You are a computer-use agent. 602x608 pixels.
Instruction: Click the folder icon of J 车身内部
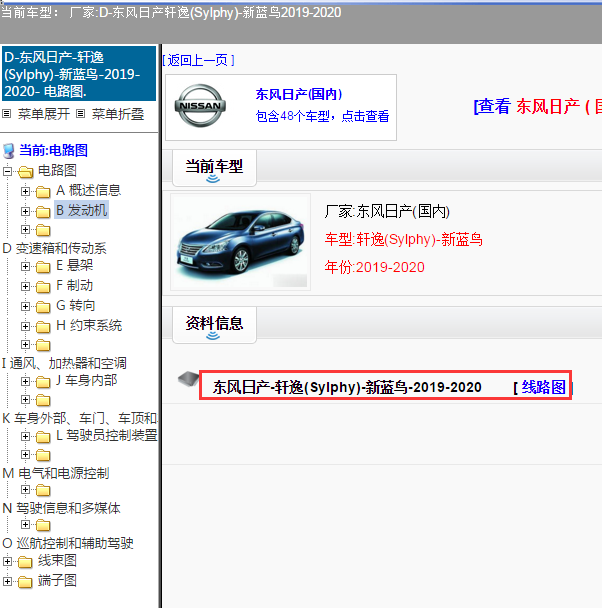coord(43,382)
